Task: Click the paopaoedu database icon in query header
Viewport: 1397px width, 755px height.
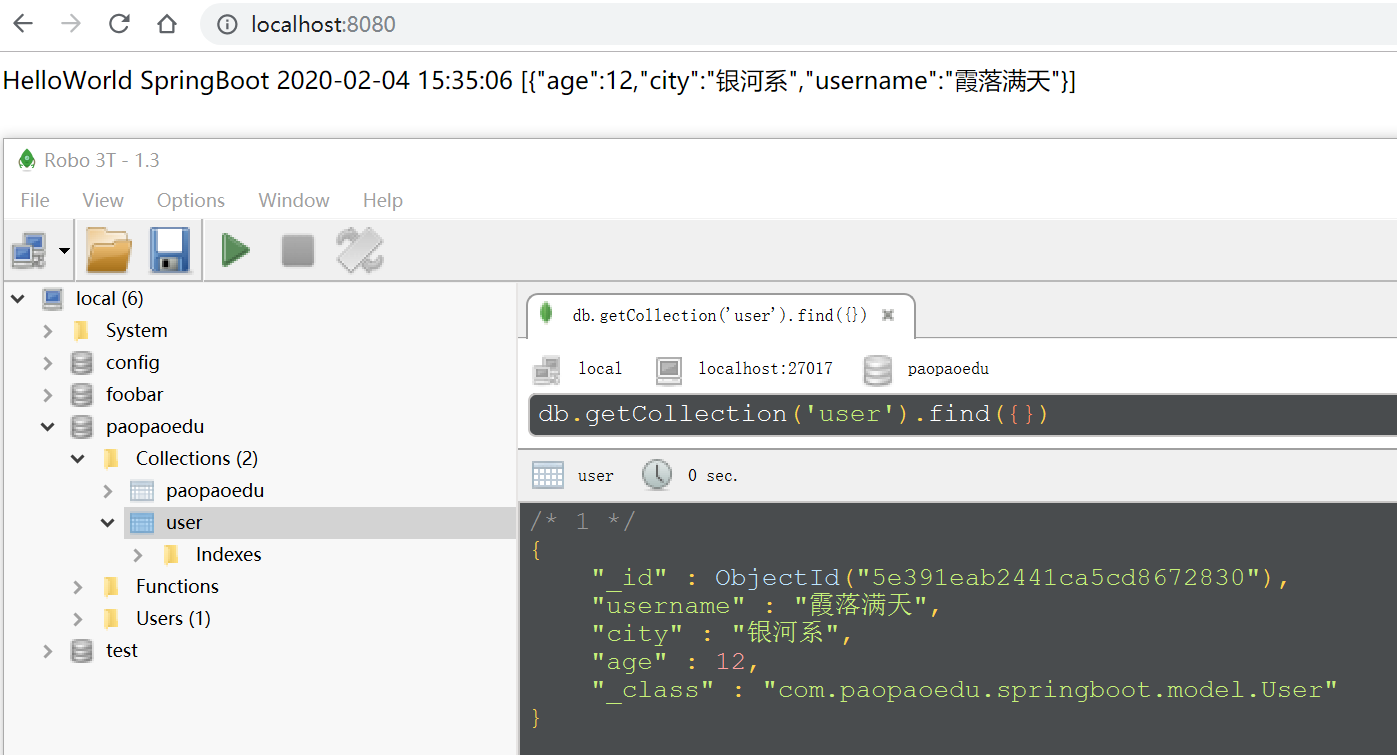Action: [x=877, y=369]
